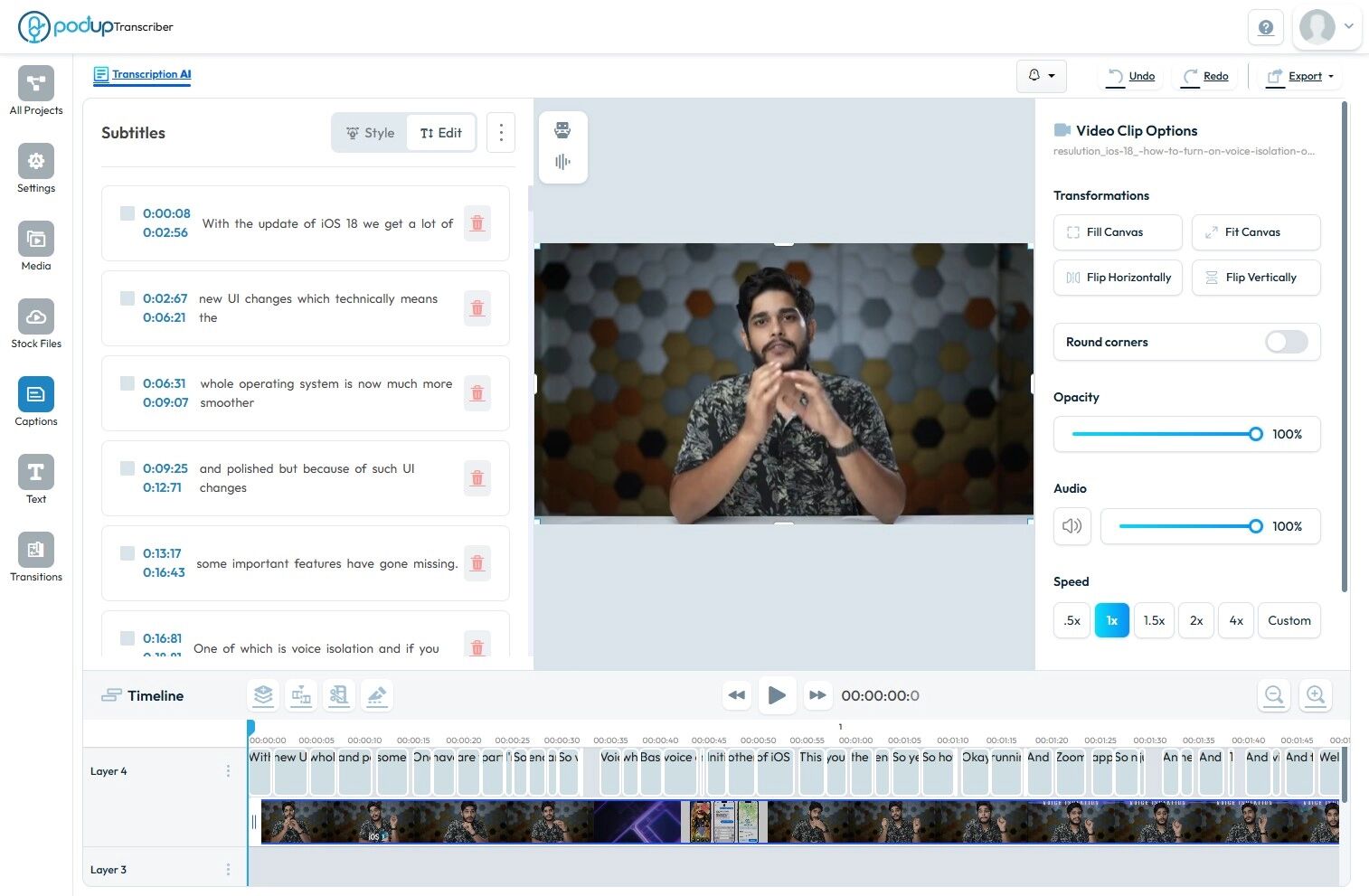Flip the clip vertically
1369x896 pixels.
point(1256,278)
